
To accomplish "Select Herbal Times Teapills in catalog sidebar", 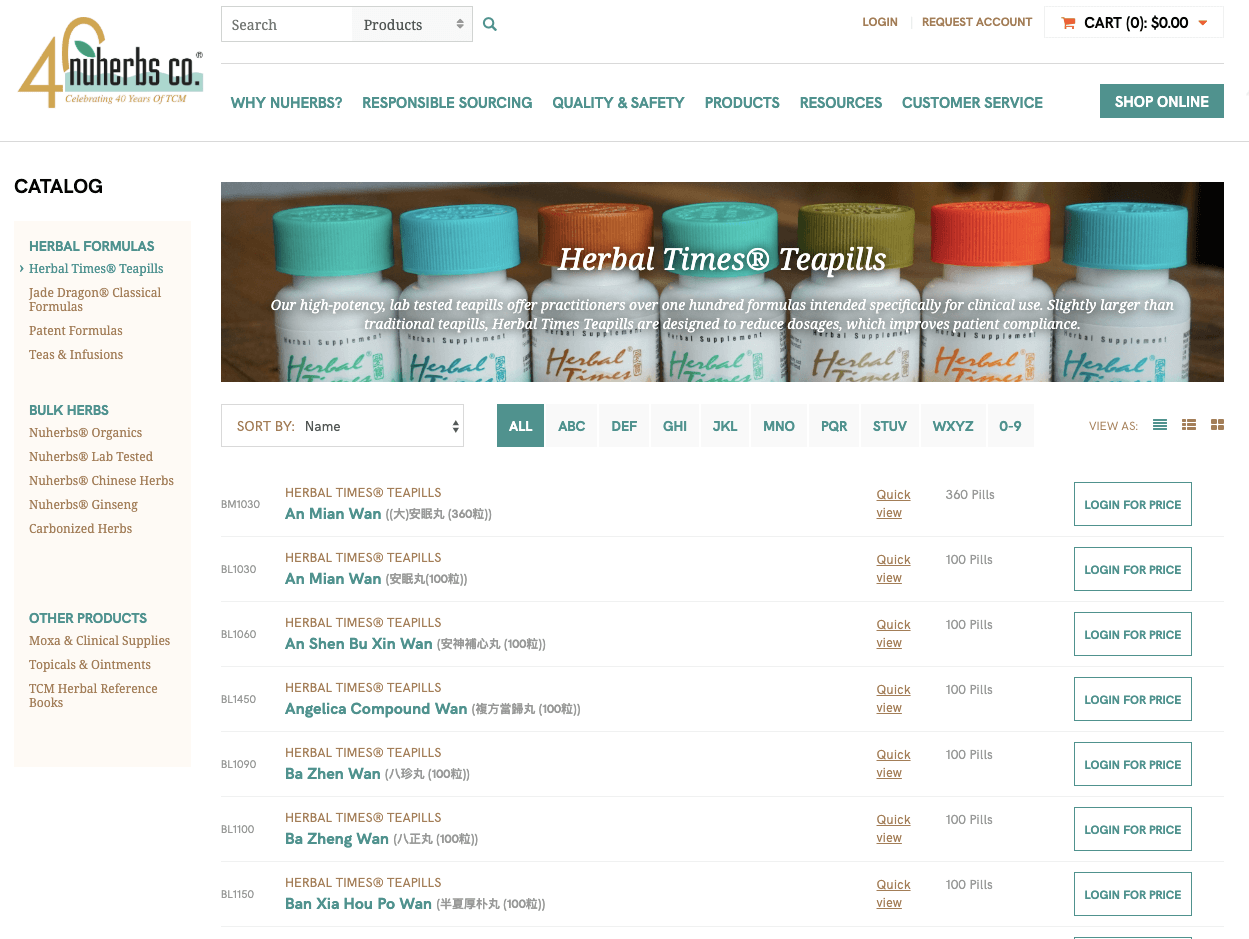I will (x=96, y=269).
